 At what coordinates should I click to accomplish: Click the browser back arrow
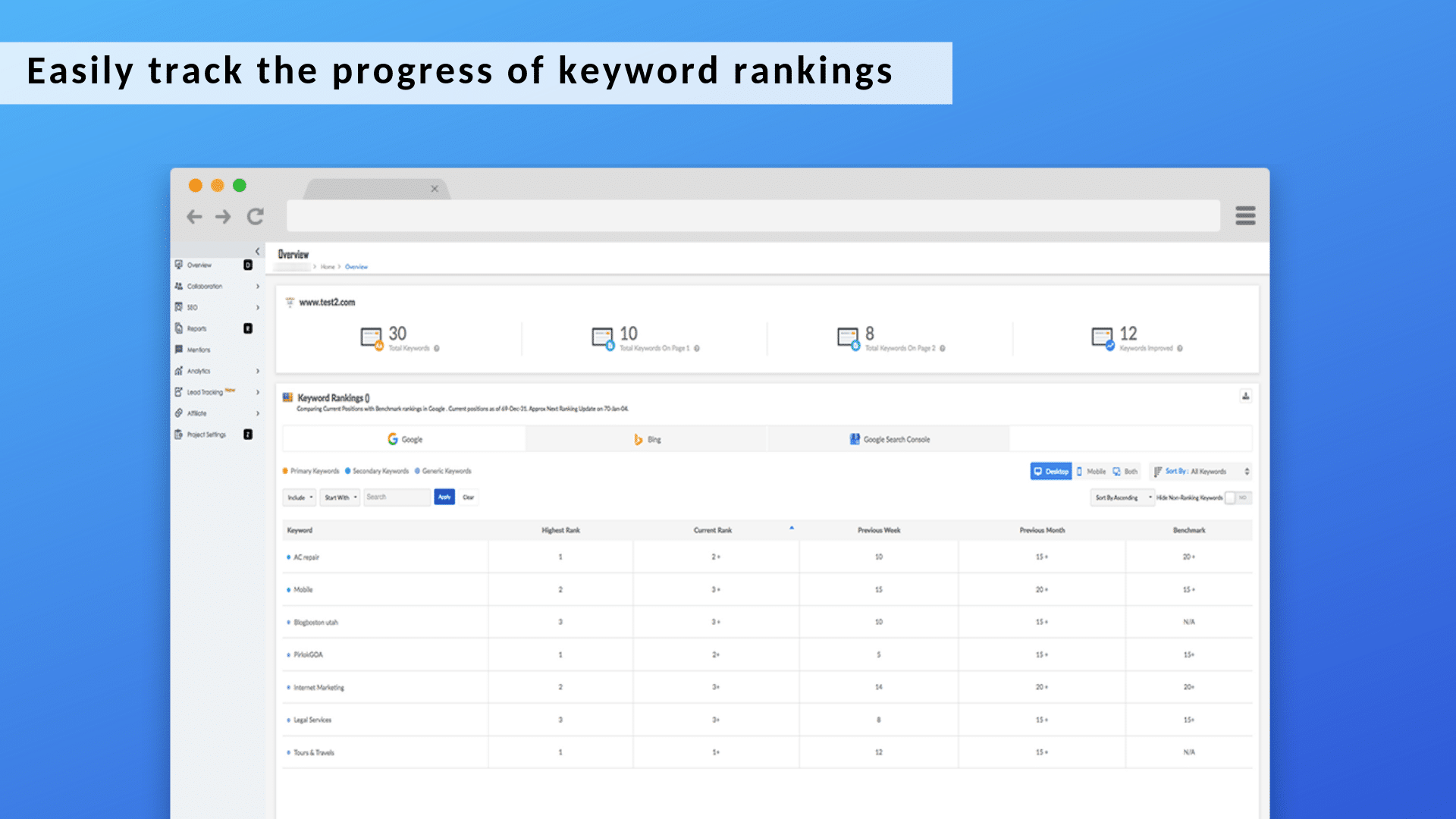point(194,217)
